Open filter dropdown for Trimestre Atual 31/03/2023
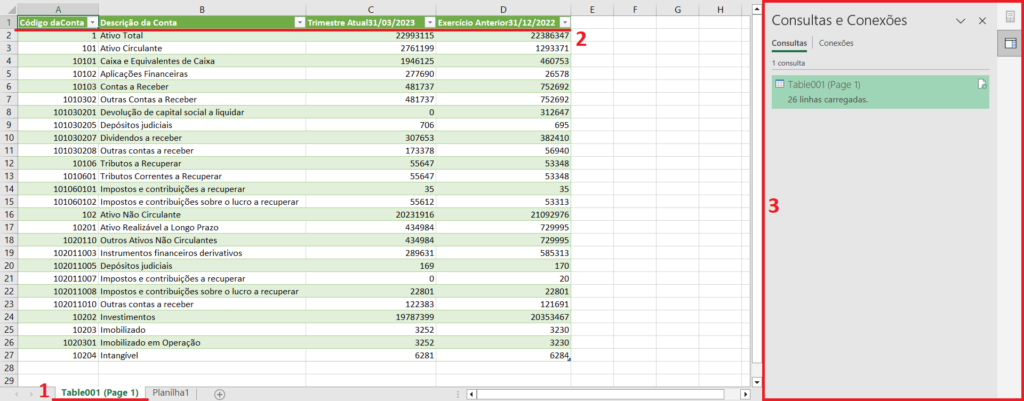The image size is (1024, 401). tap(429, 22)
